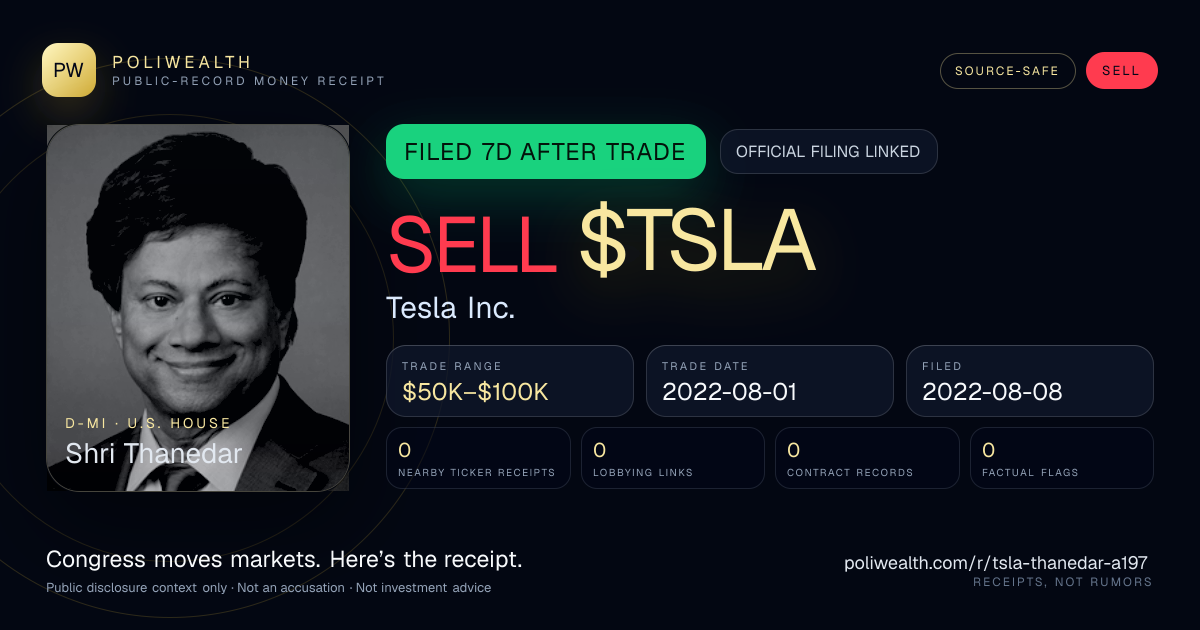Click the Shri Thanedar name label
This screenshot has height=630, width=1200.
tap(154, 454)
